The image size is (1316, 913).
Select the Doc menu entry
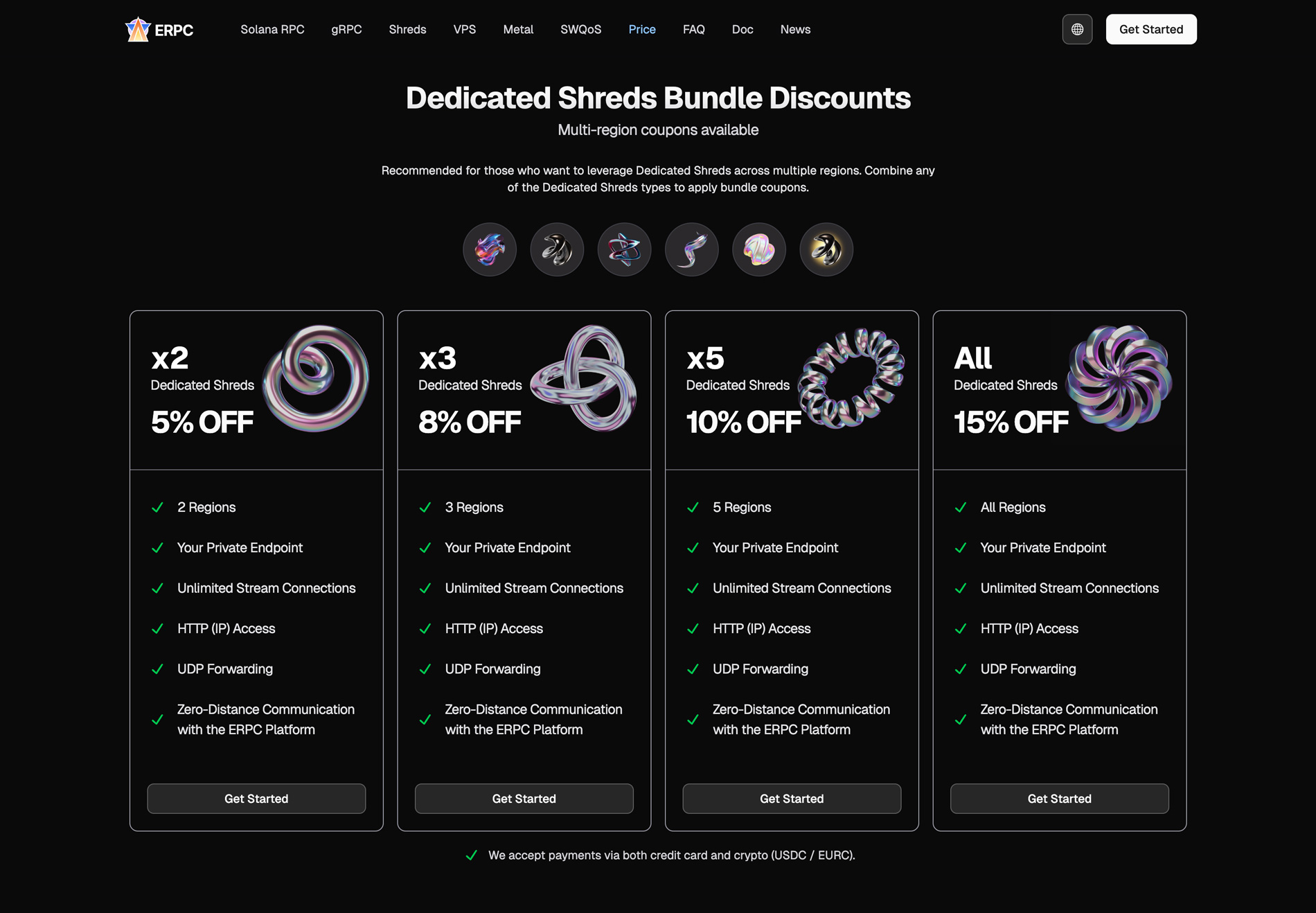pyautogui.click(x=742, y=29)
